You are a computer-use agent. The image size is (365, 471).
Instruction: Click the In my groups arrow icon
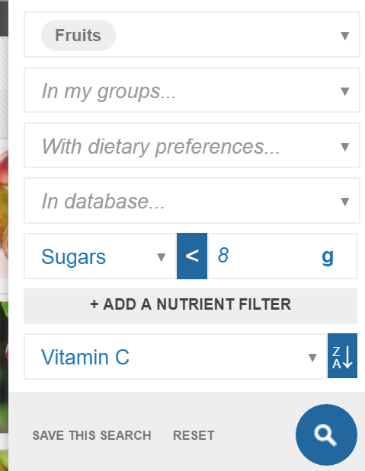tap(345, 91)
